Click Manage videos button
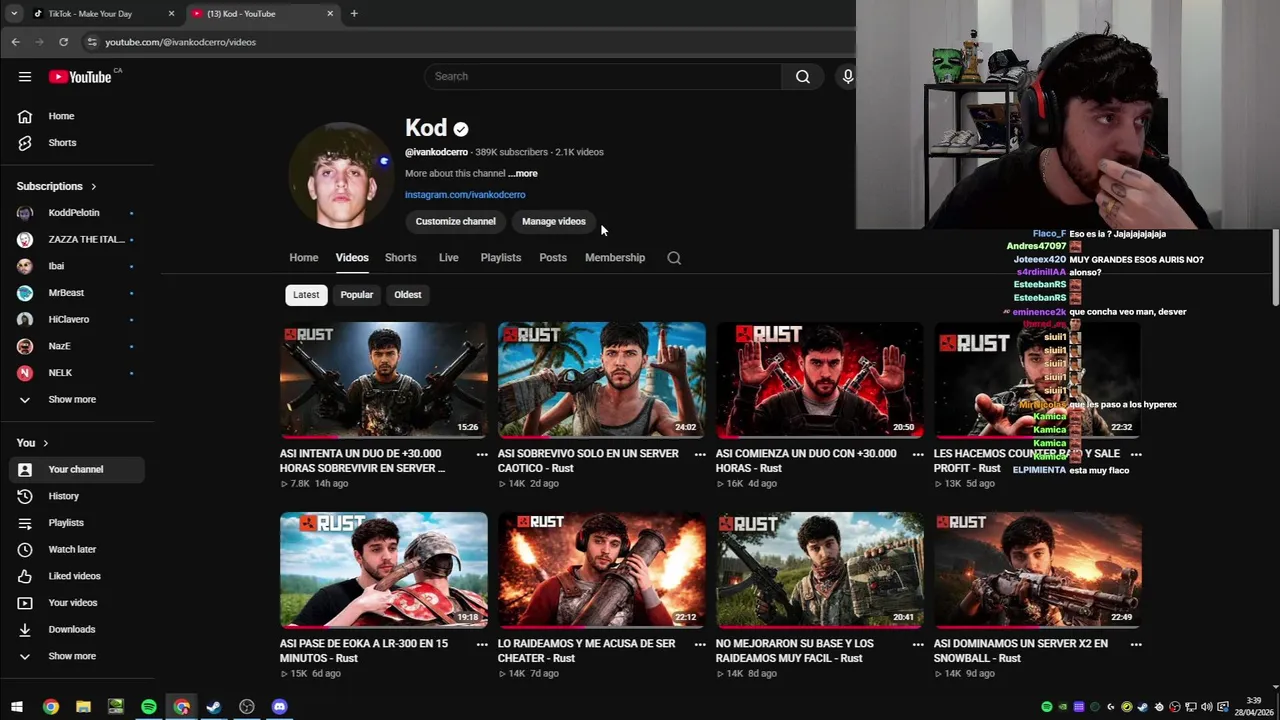1280x720 pixels. pyautogui.click(x=553, y=222)
